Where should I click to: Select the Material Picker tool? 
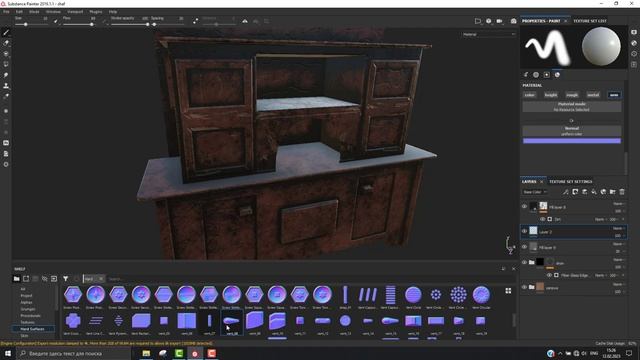click(x=6, y=97)
